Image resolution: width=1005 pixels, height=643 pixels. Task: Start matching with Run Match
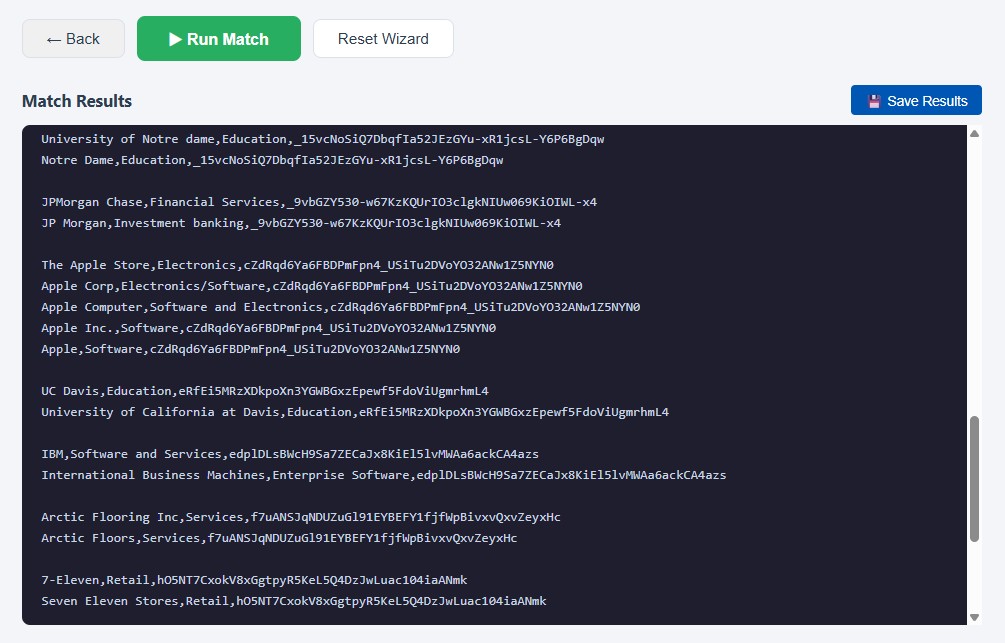click(219, 38)
